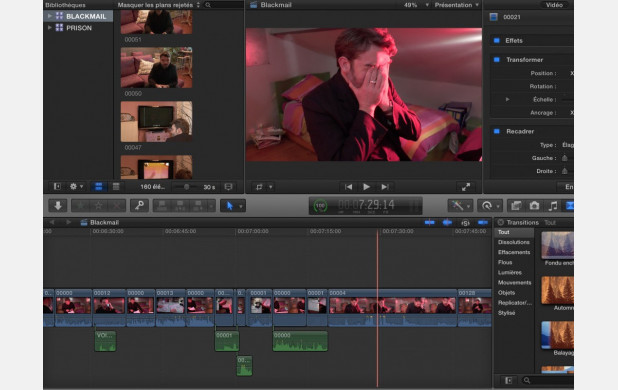
Task: Open the Vidéo inspector tab
Action: 554,5
